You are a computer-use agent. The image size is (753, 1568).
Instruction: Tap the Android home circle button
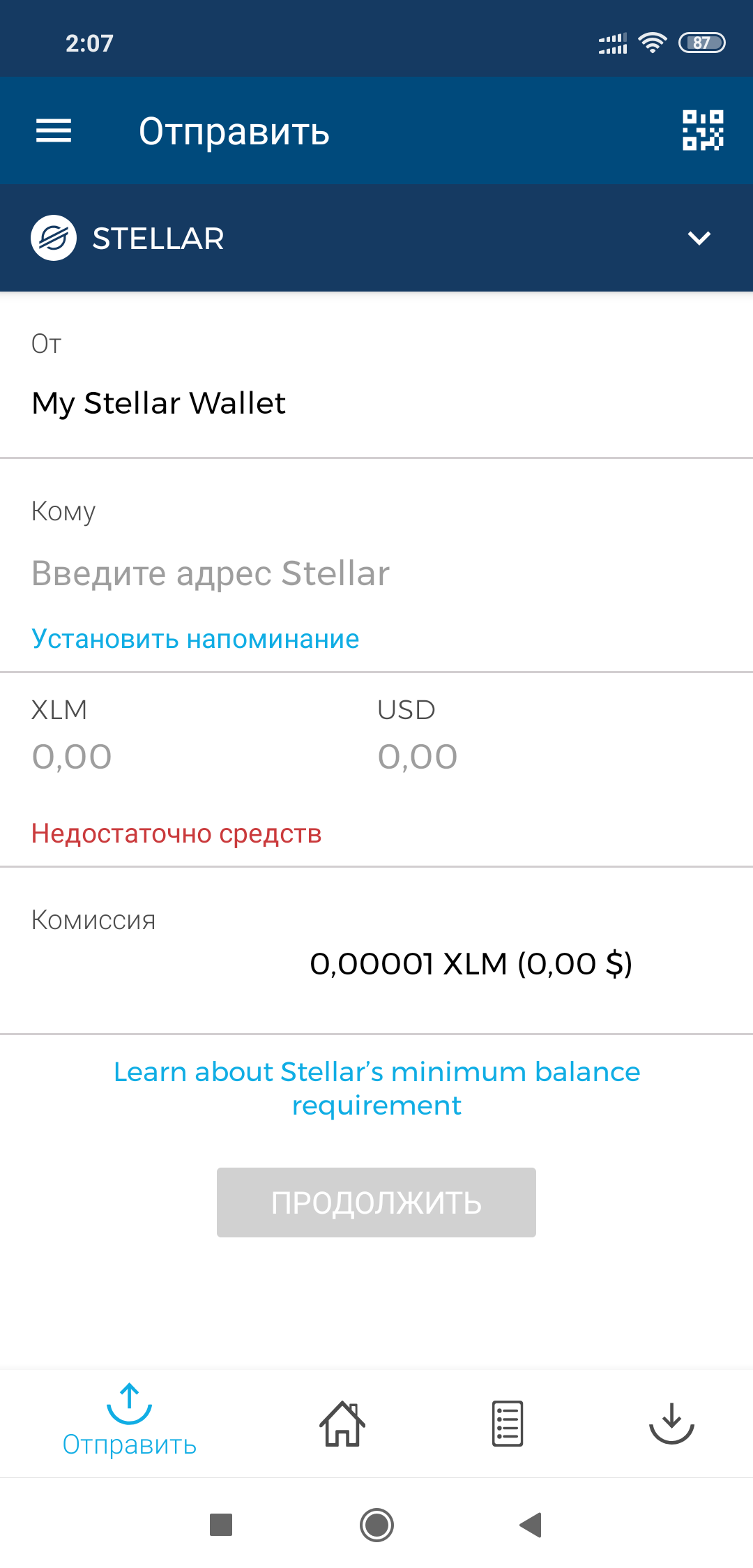pyautogui.click(x=376, y=1525)
